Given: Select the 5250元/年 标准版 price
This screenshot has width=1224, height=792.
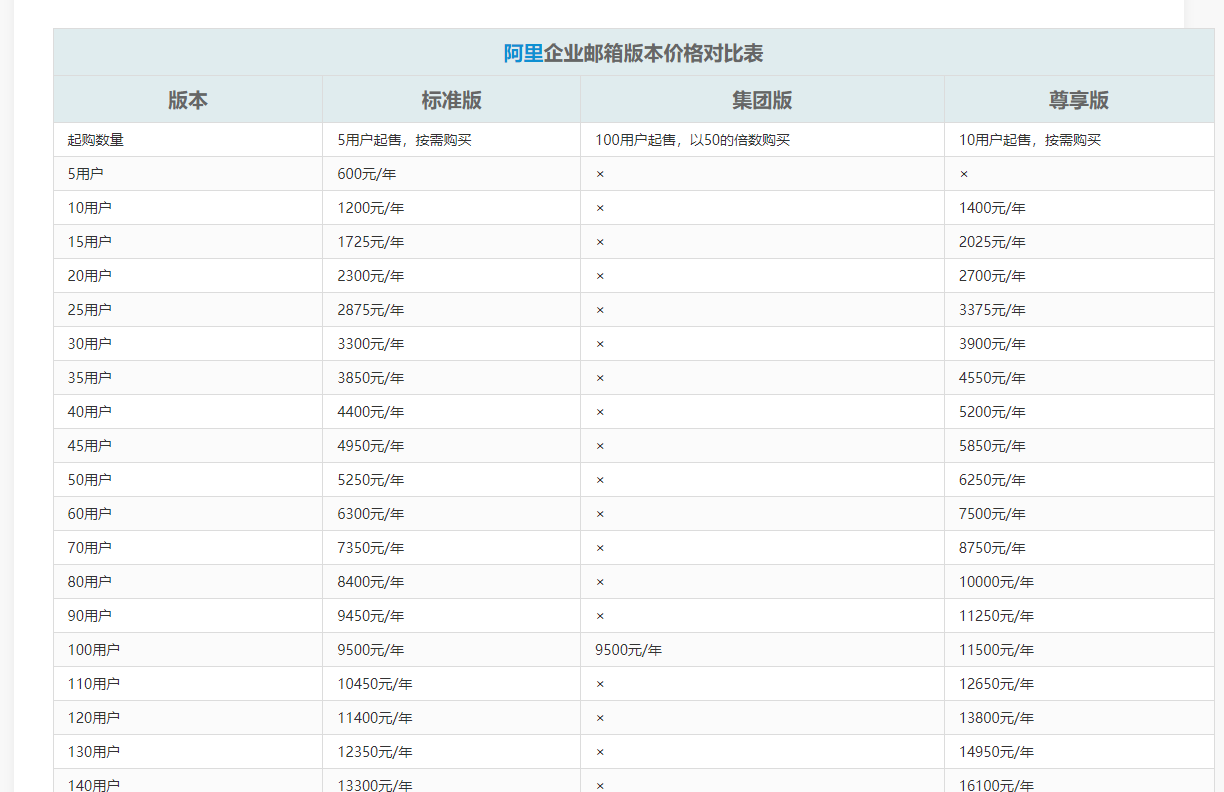Looking at the screenshot, I should tap(370, 480).
